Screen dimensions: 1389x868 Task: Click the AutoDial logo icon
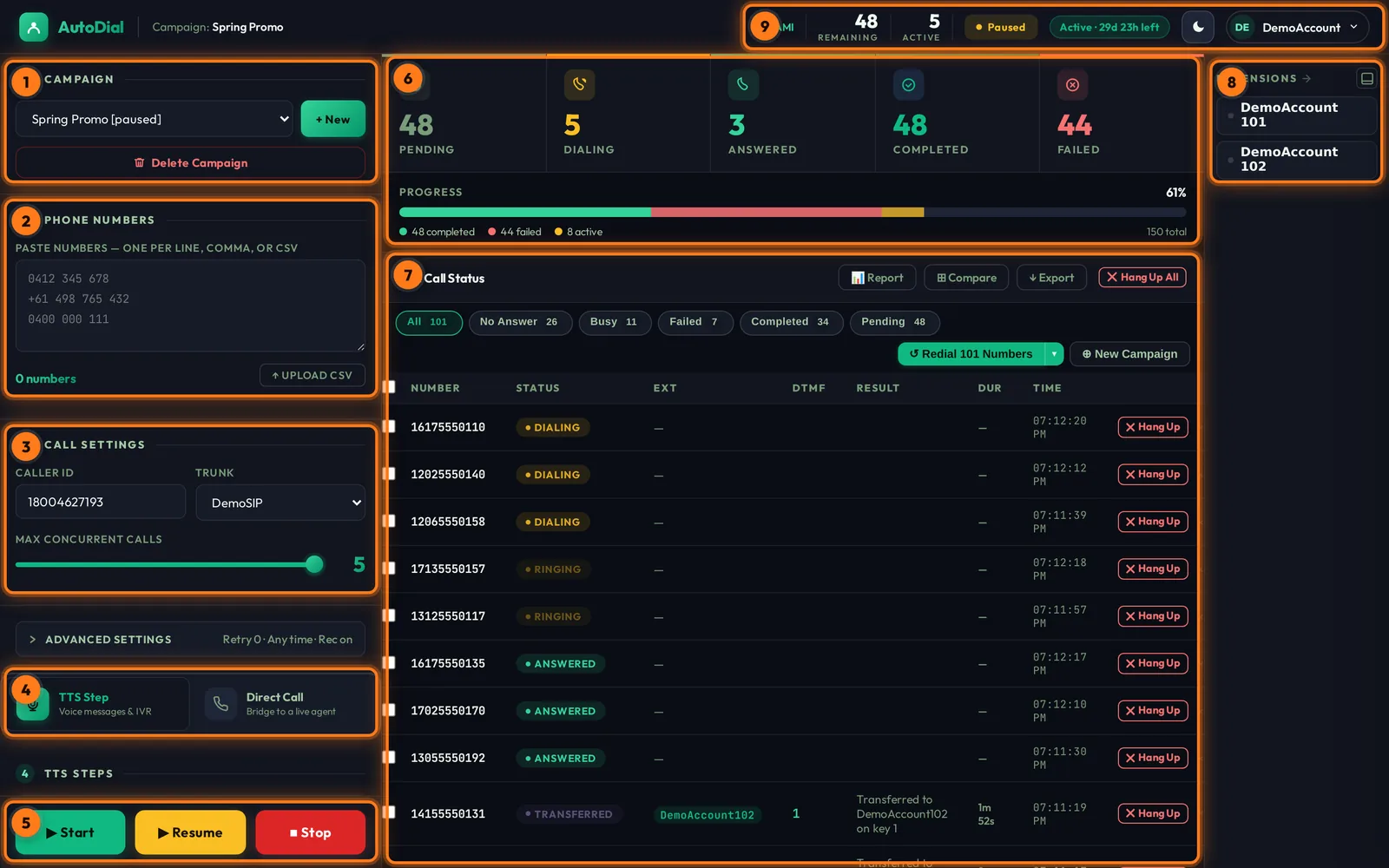(33, 27)
